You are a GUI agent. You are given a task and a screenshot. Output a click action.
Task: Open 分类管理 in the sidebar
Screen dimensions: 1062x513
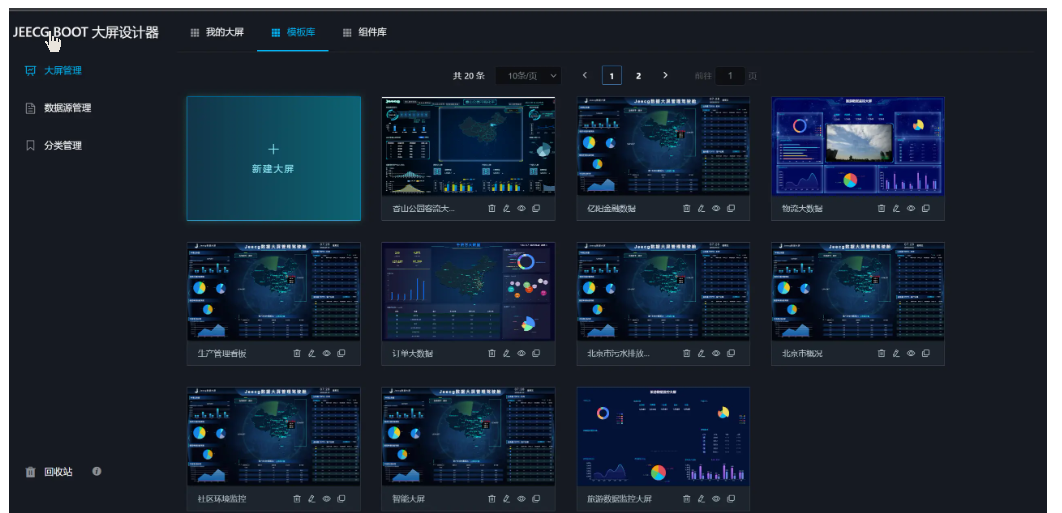pos(53,146)
